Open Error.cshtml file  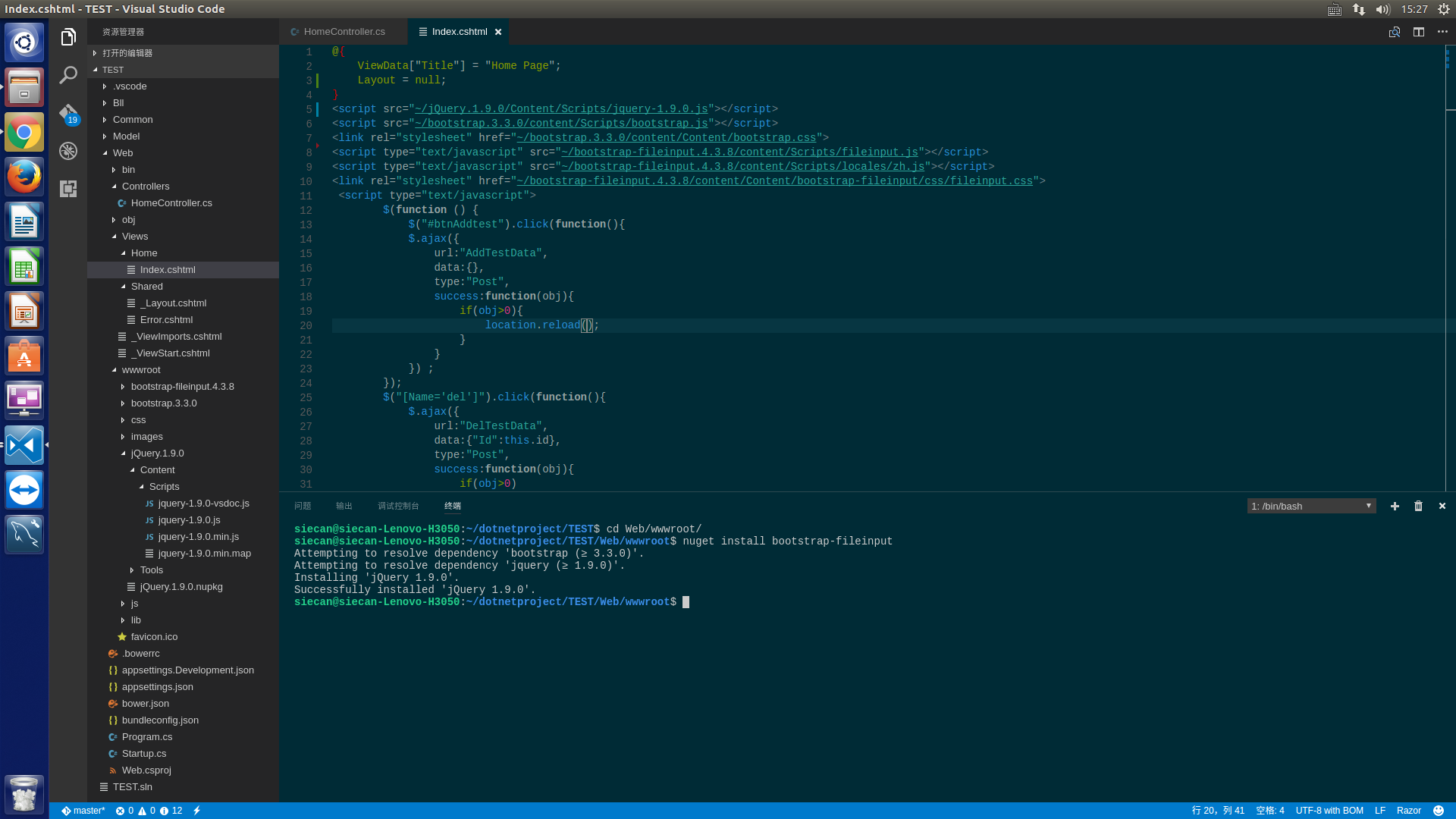[x=183, y=320]
